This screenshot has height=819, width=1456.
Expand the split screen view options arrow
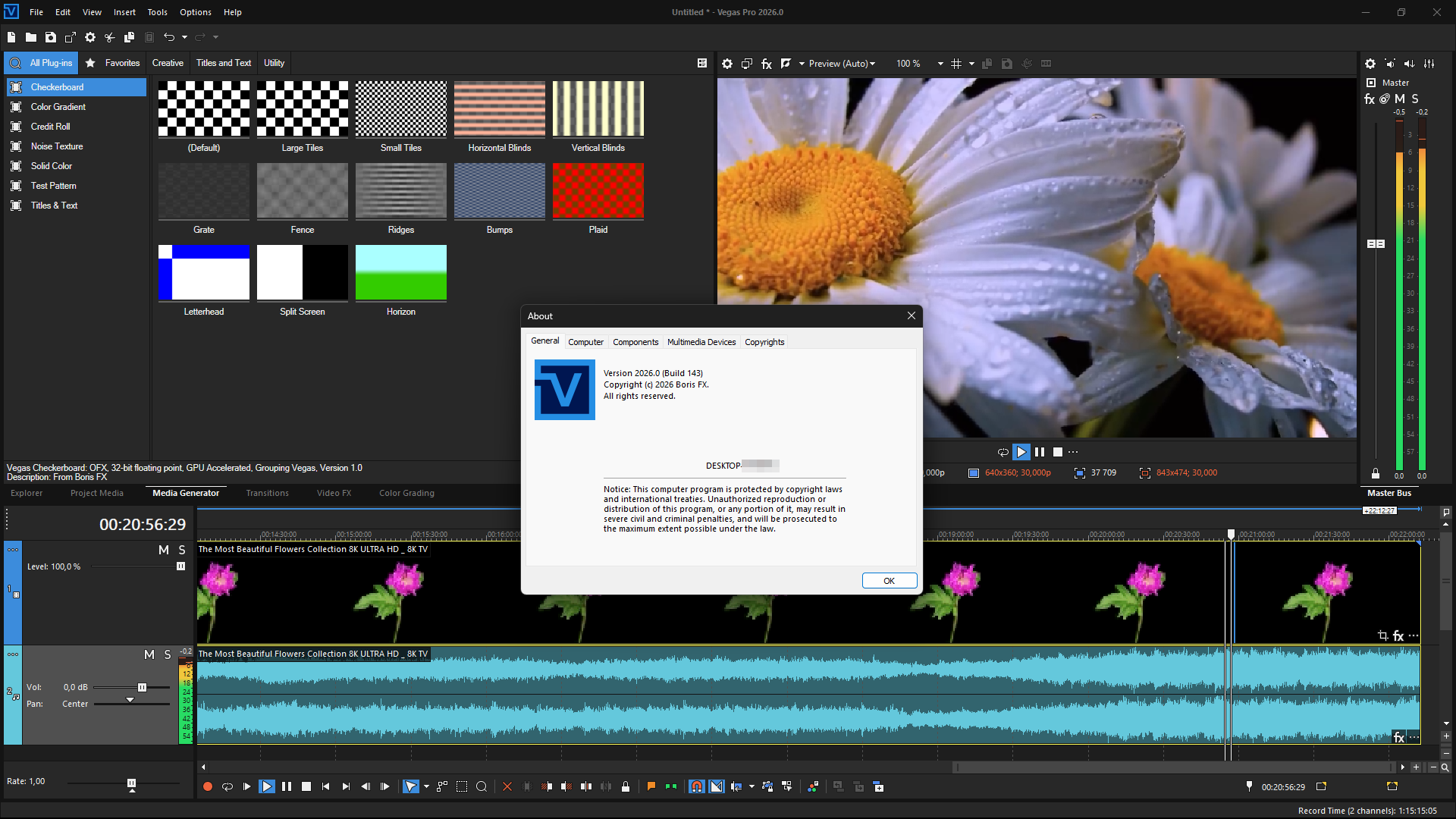[x=802, y=64]
